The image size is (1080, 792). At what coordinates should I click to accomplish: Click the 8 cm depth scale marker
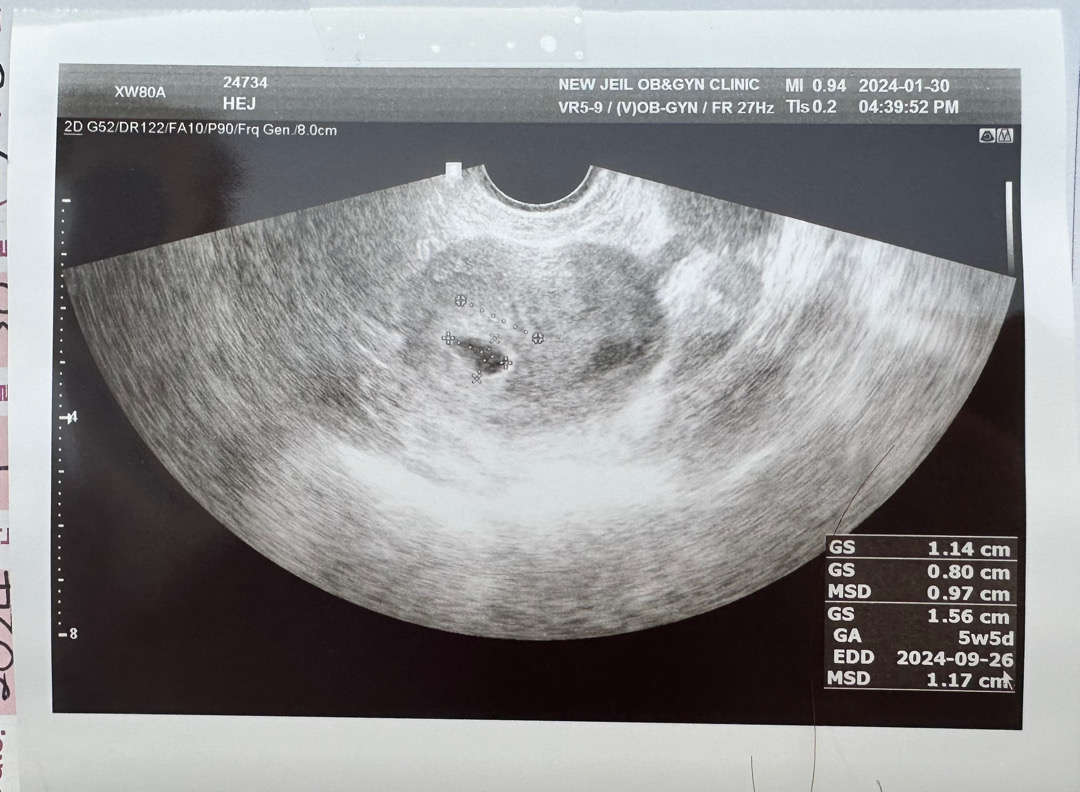click(70, 634)
